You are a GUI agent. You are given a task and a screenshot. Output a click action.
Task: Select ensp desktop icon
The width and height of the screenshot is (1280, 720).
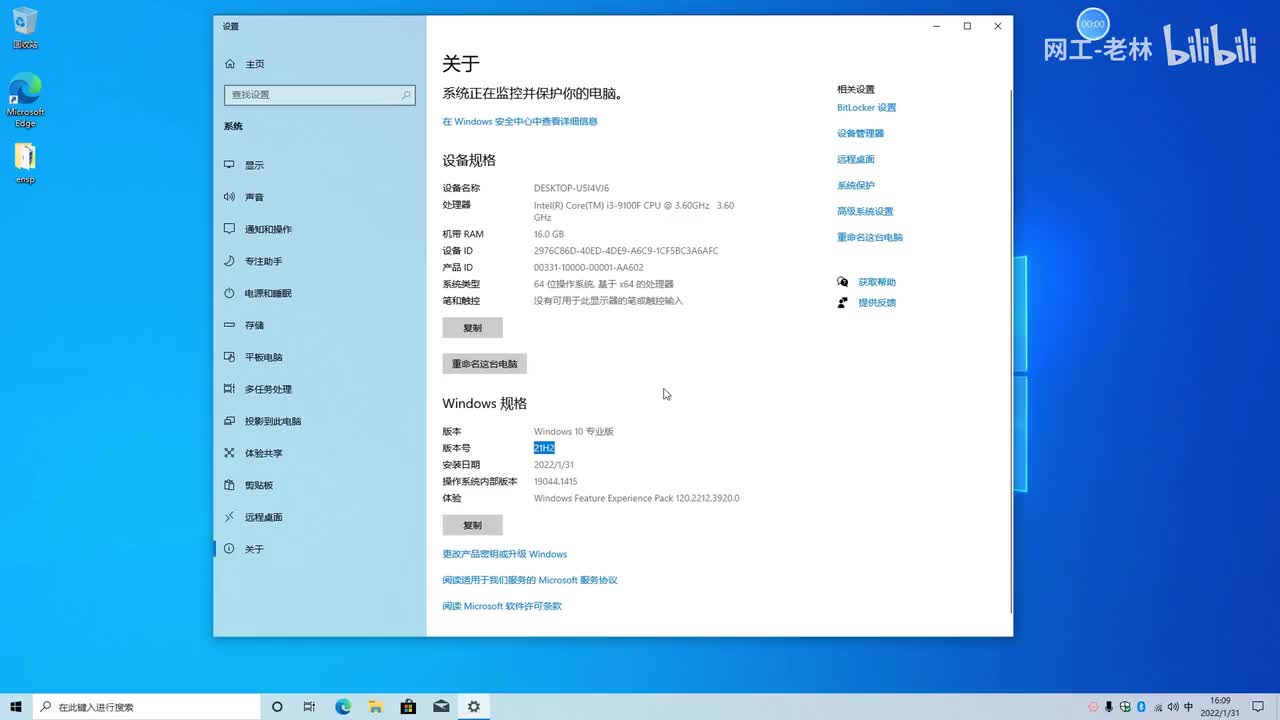25,164
